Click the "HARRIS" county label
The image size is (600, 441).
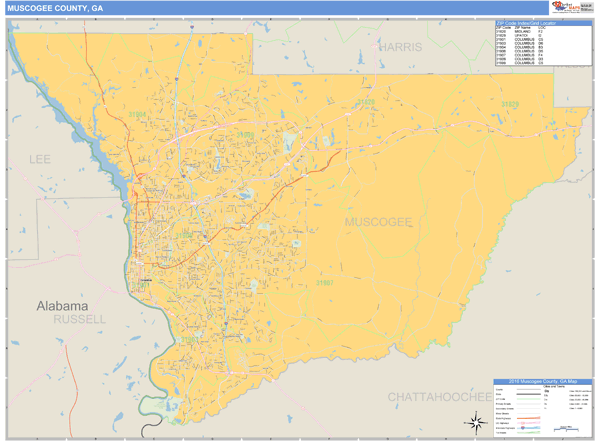(x=401, y=47)
